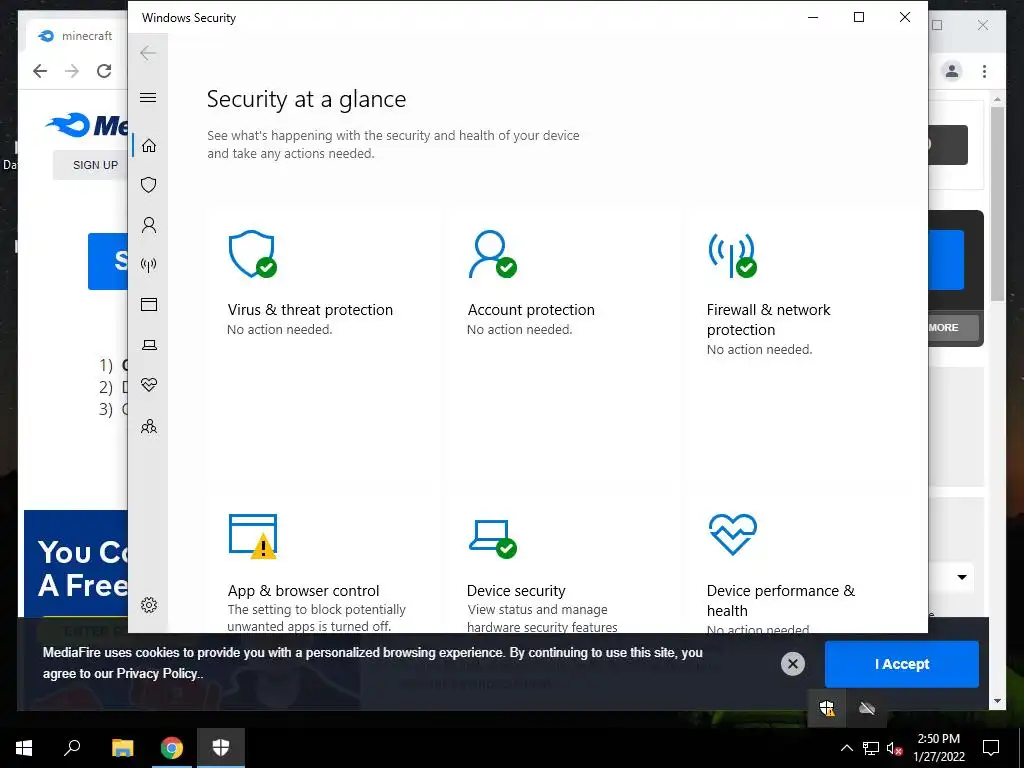Open Windows Security settings gear
The image size is (1024, 768).
149,605
